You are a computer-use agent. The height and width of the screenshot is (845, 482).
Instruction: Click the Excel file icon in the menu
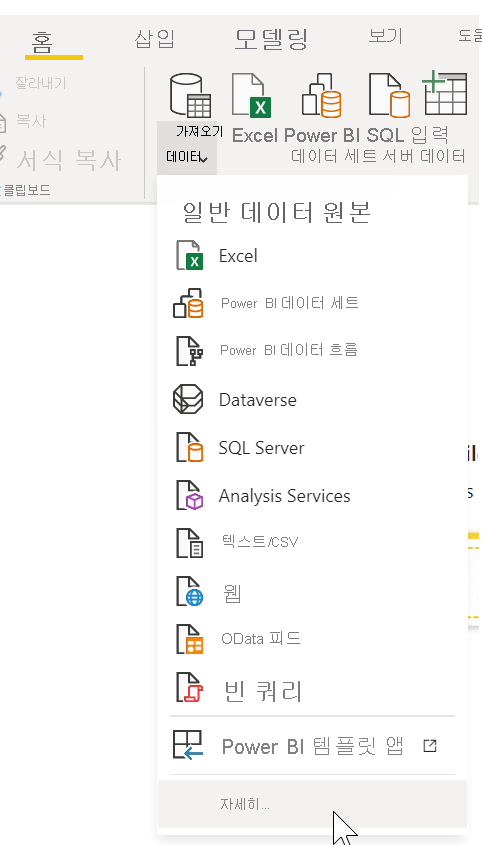(x=189, y=255)
